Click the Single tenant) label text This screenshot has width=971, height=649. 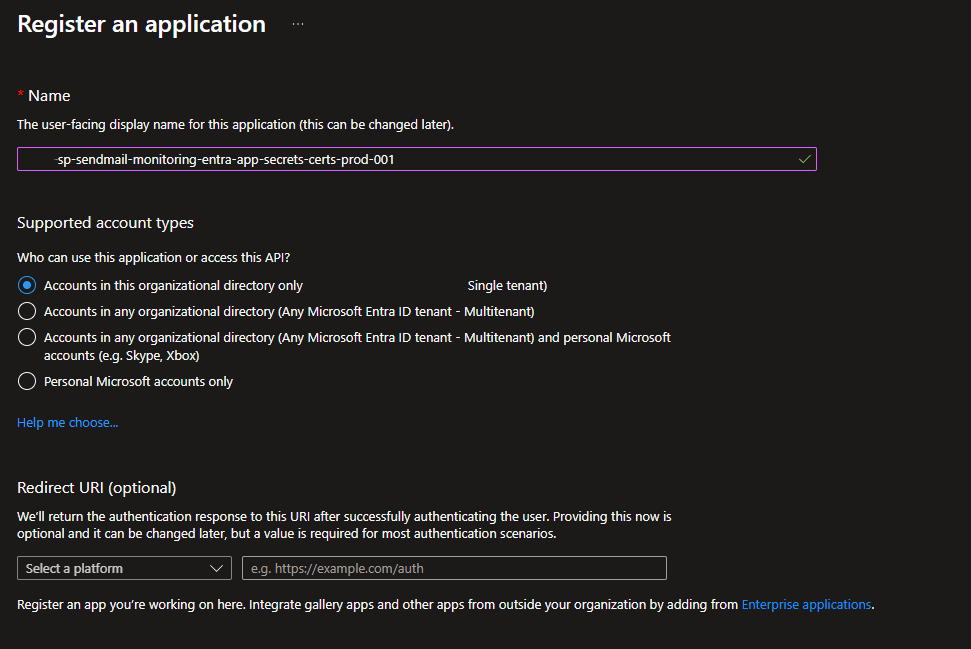(x=507, y=286)
